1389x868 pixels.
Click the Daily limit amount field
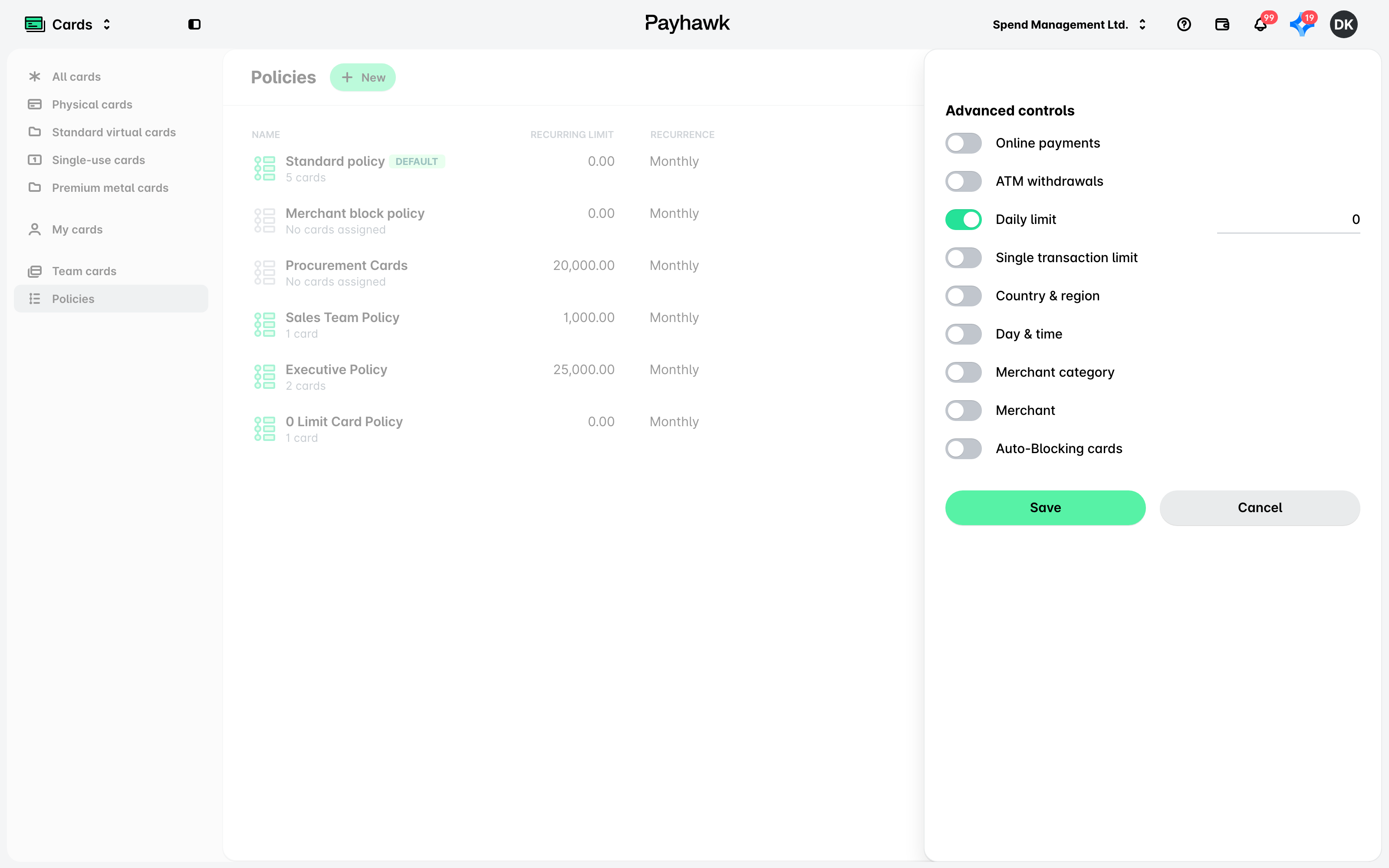[x=1288, y=220]
